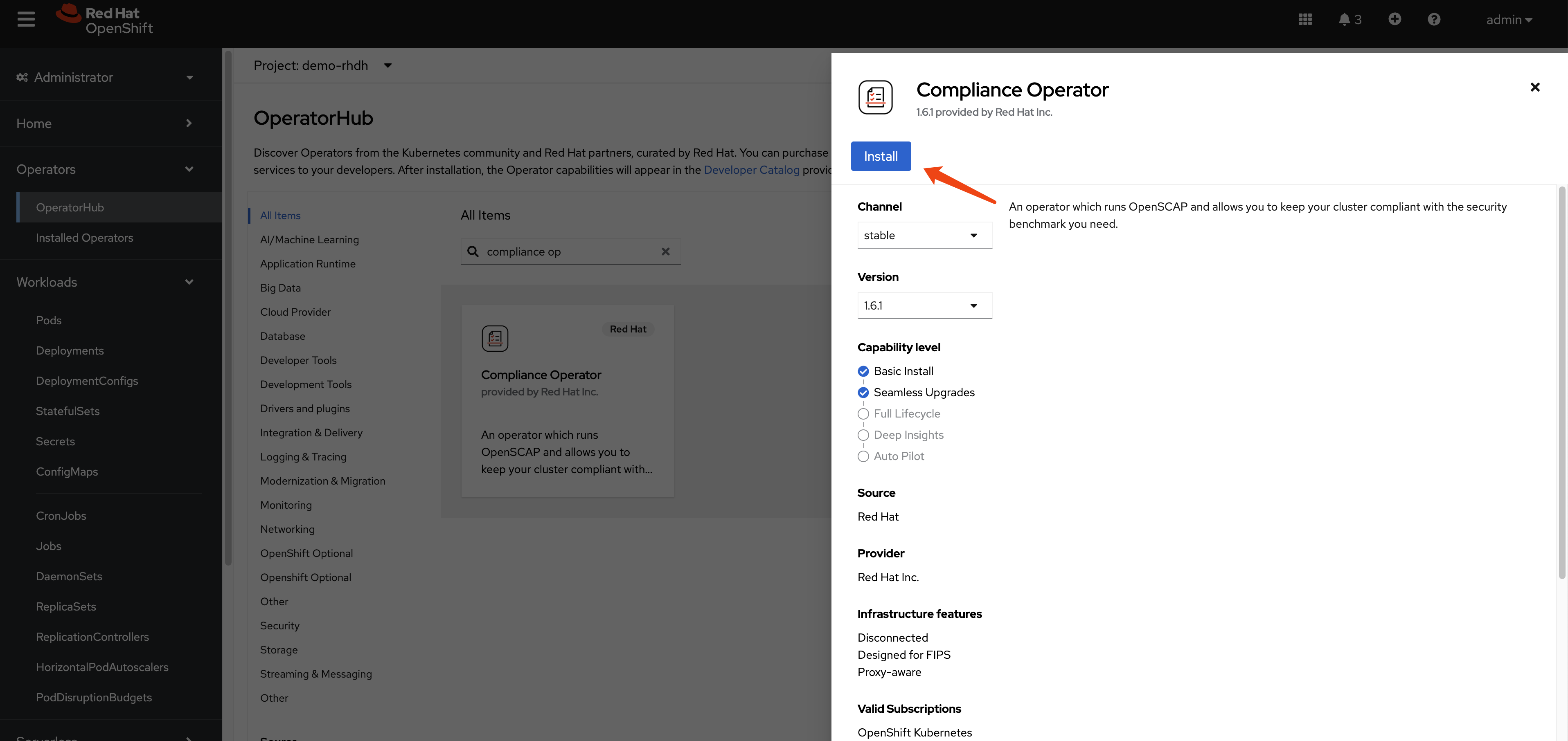Close the Compliance Operator details panel
Viewport: 1568px width, 741px height.
coord(1534,87)
